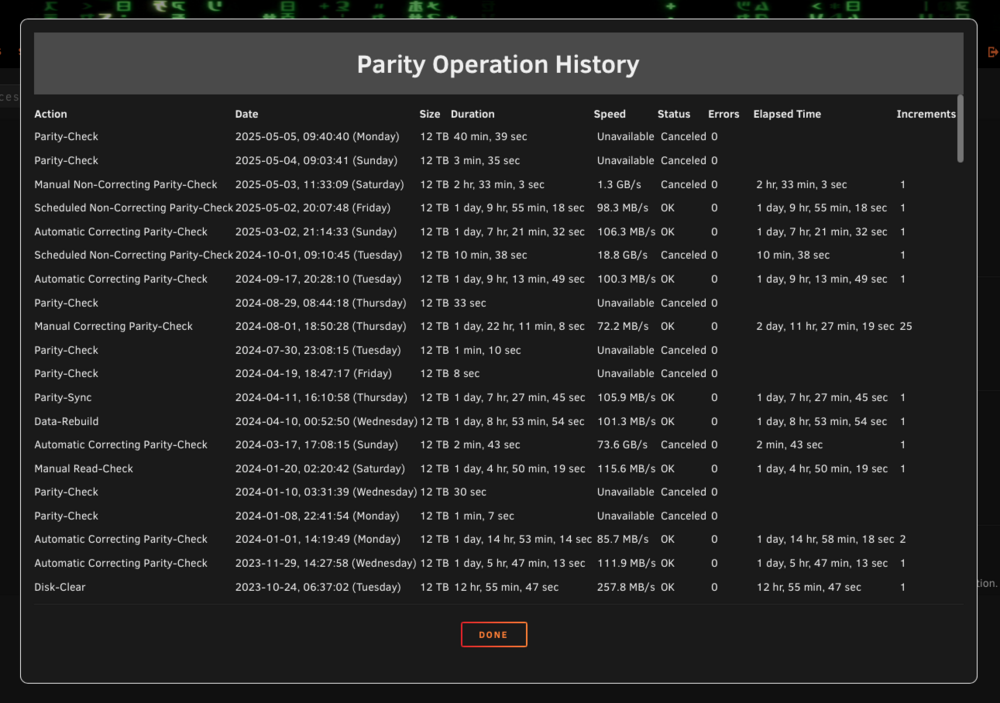The width and height of the screenshot is (1000, 703).
Task: Click the elapsed time 2 min, 43 sec
Action: click(x=790, y=445)
